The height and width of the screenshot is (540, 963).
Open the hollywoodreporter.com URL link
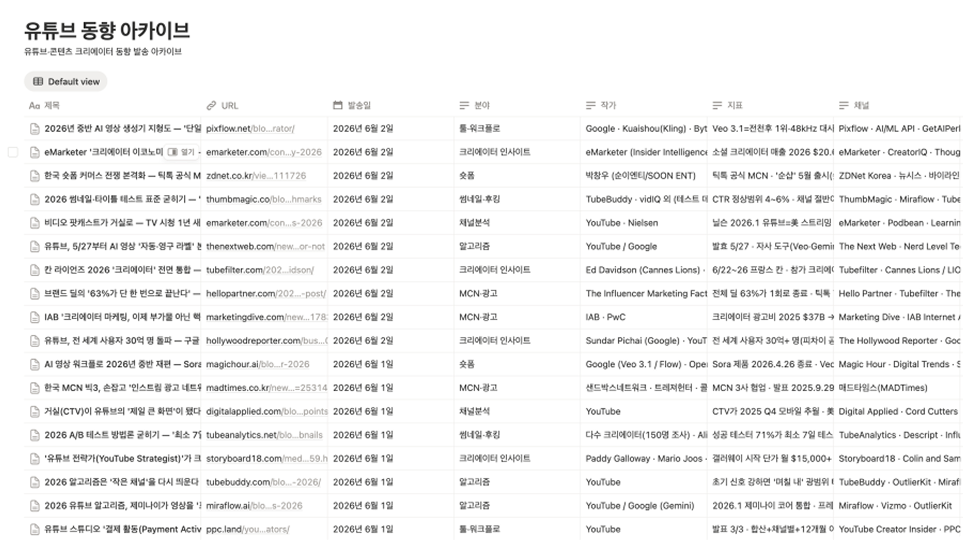267,341
